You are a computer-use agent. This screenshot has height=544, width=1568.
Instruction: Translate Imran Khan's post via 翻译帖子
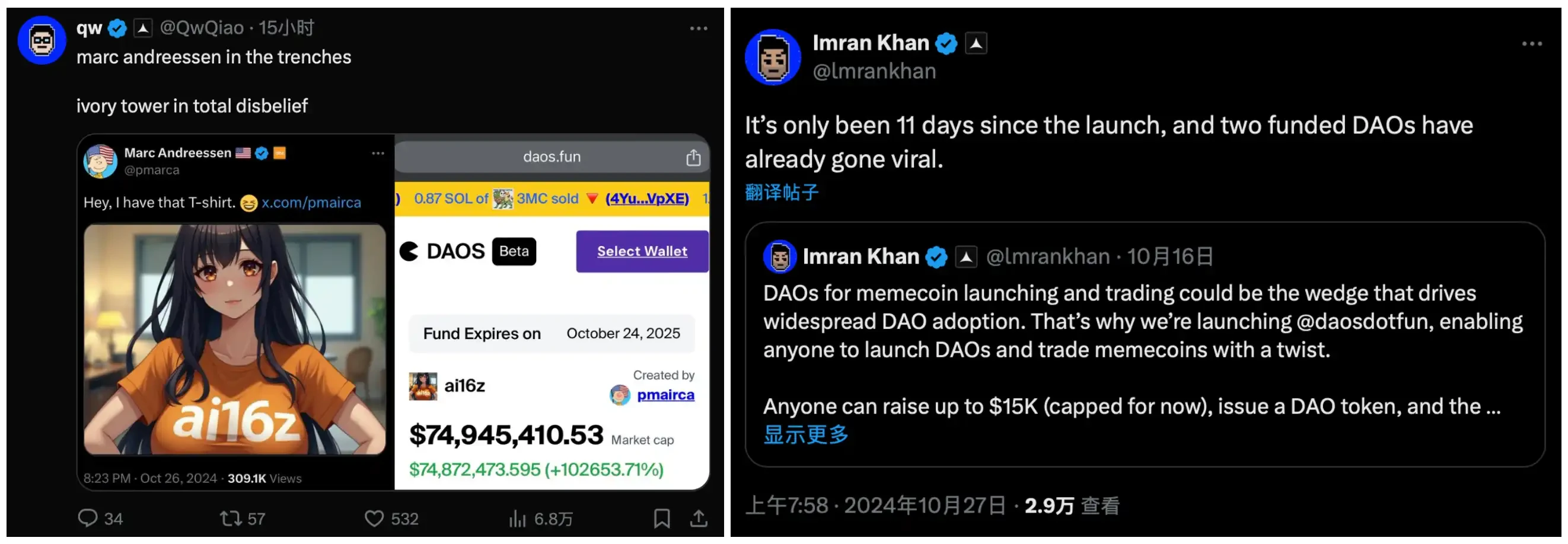tap(781, 192)
